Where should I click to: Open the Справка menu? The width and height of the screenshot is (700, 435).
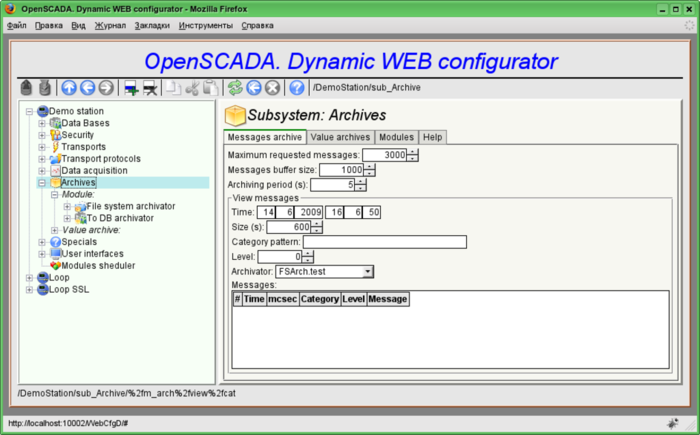(x=258, y=25)
